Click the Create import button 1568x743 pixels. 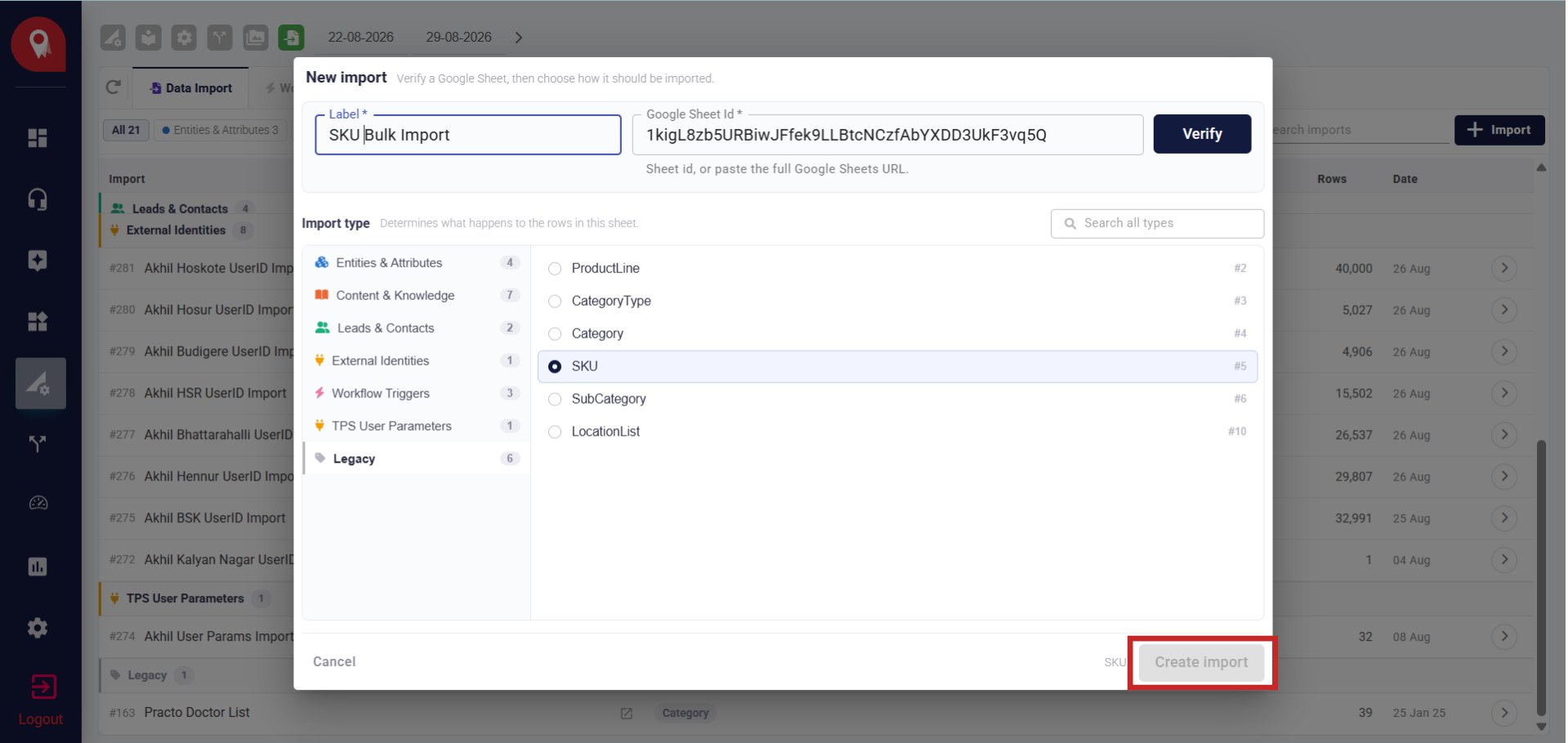click(1200, 662)
